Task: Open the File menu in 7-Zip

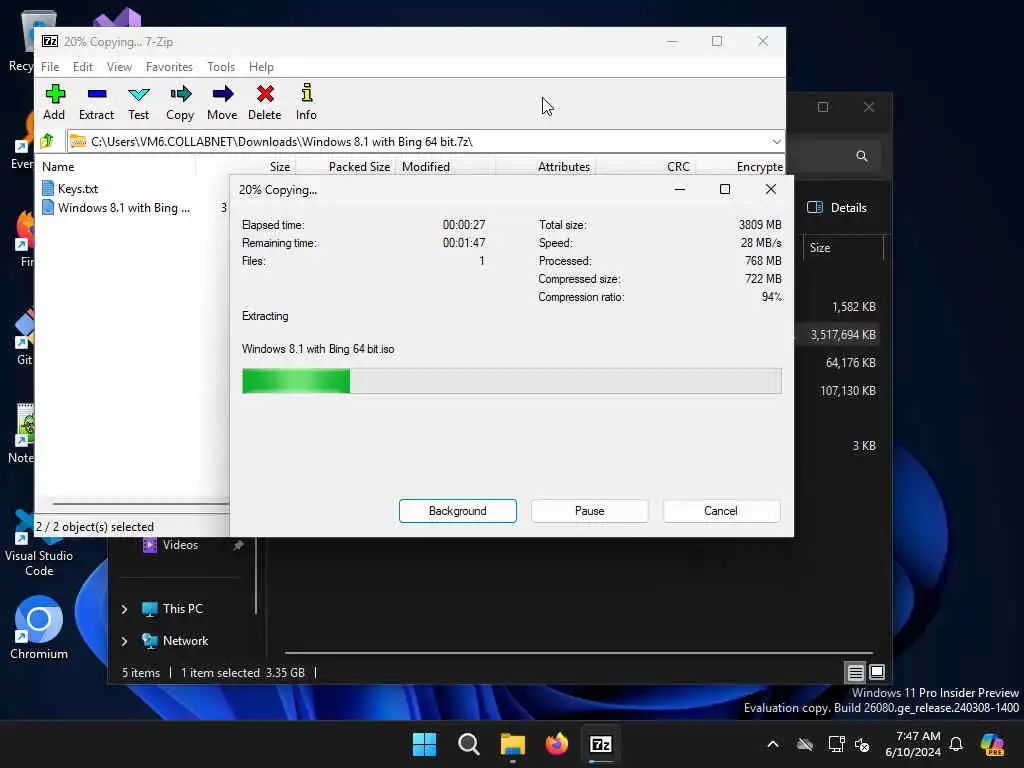Action: 50,67
